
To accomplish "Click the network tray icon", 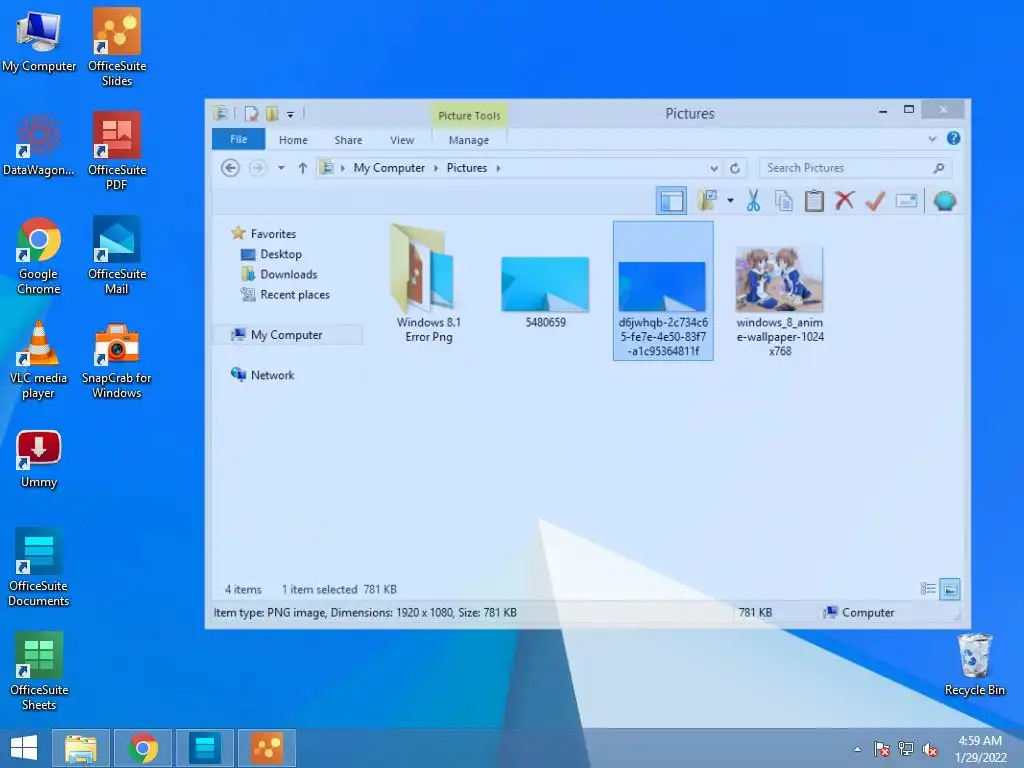I will click(906, 749).
